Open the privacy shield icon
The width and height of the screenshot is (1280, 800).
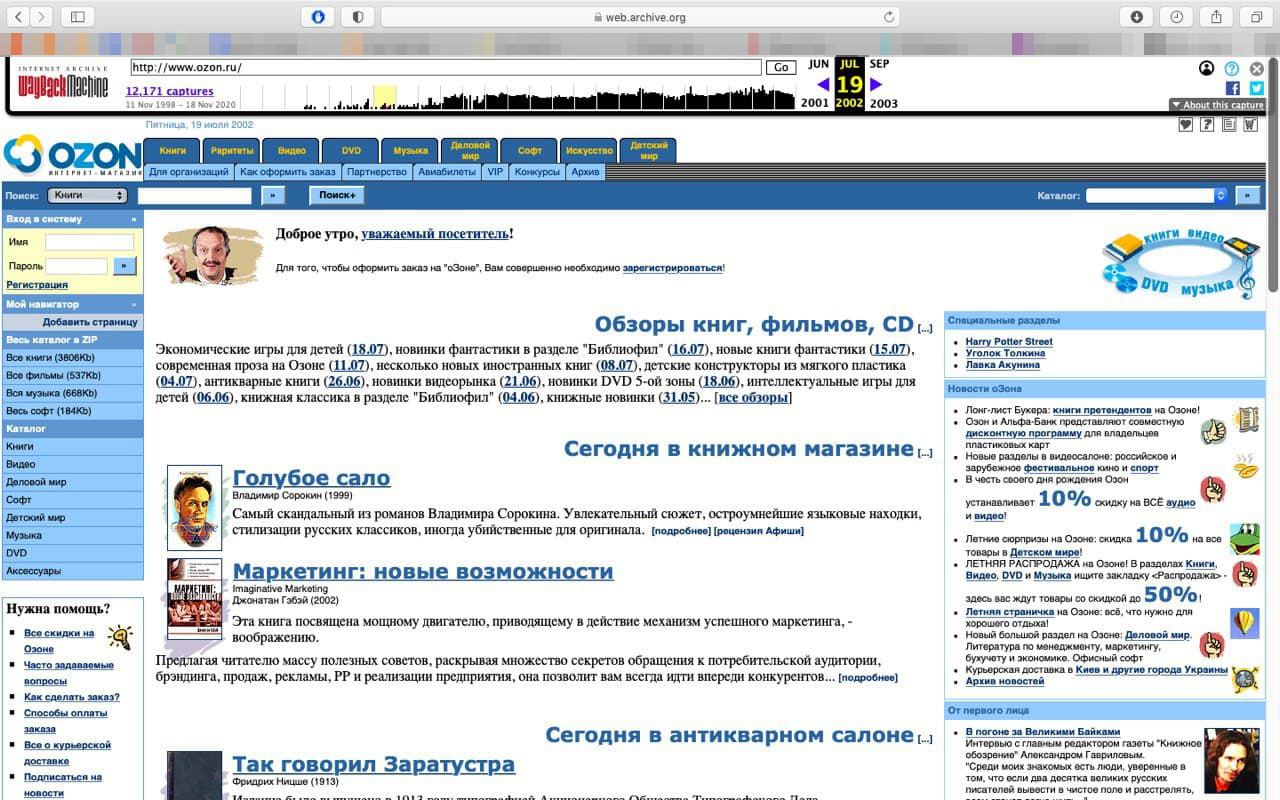pyautogui.click(x=357, y=17)
